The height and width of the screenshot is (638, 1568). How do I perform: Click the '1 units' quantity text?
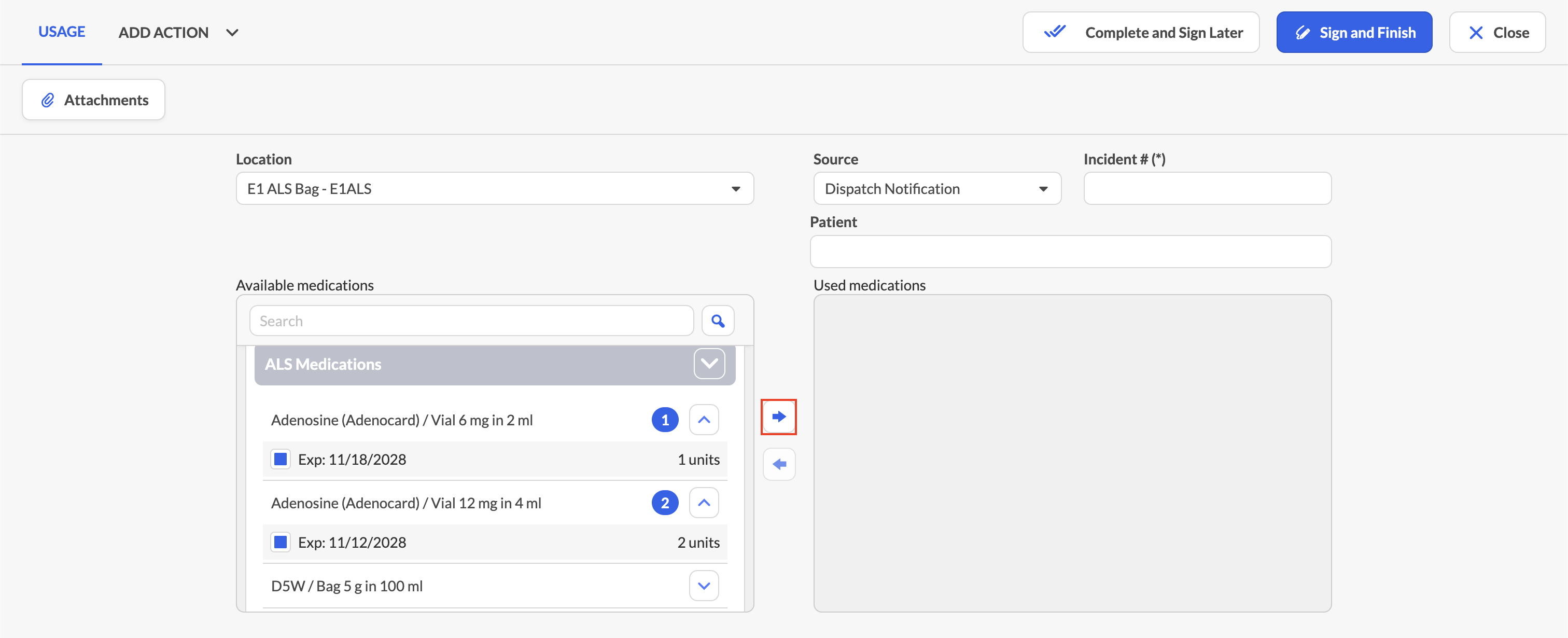(698, 460)
